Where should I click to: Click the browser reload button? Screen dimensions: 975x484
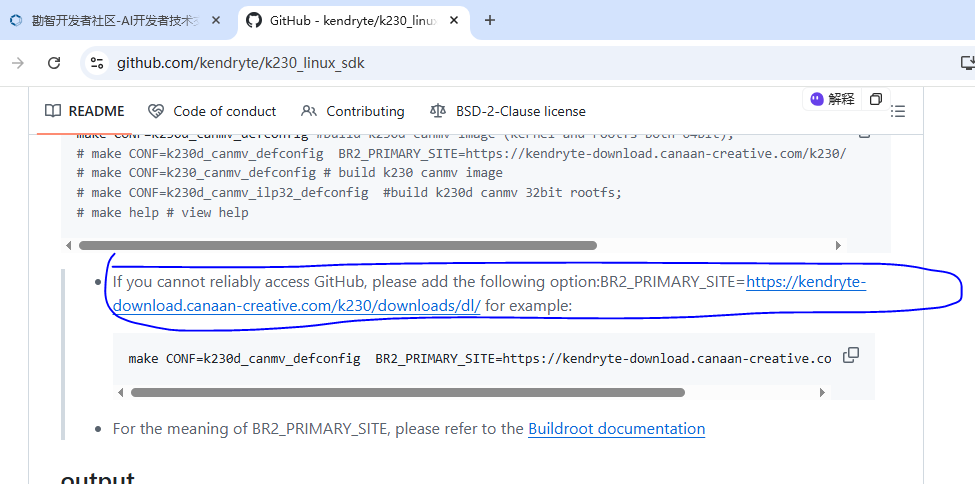pos(54,63)
